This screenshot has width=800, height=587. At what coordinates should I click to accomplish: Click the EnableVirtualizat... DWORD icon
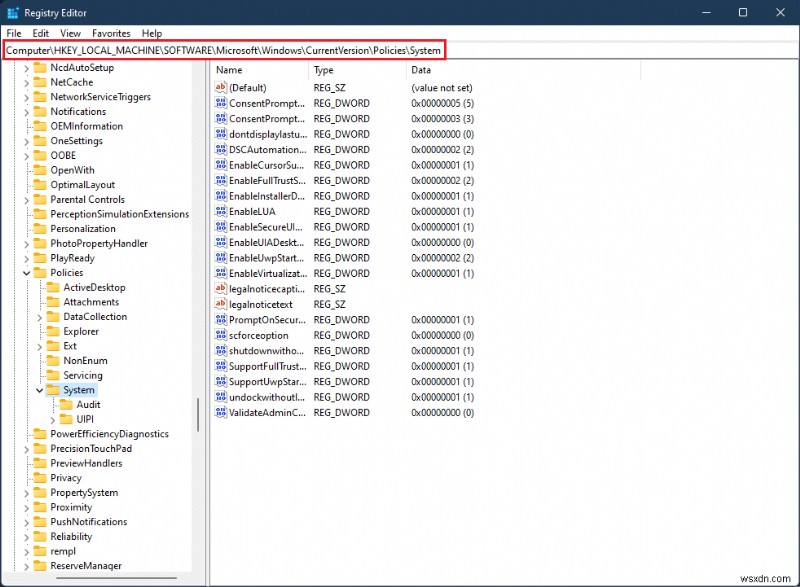click(x=220, y=273)
